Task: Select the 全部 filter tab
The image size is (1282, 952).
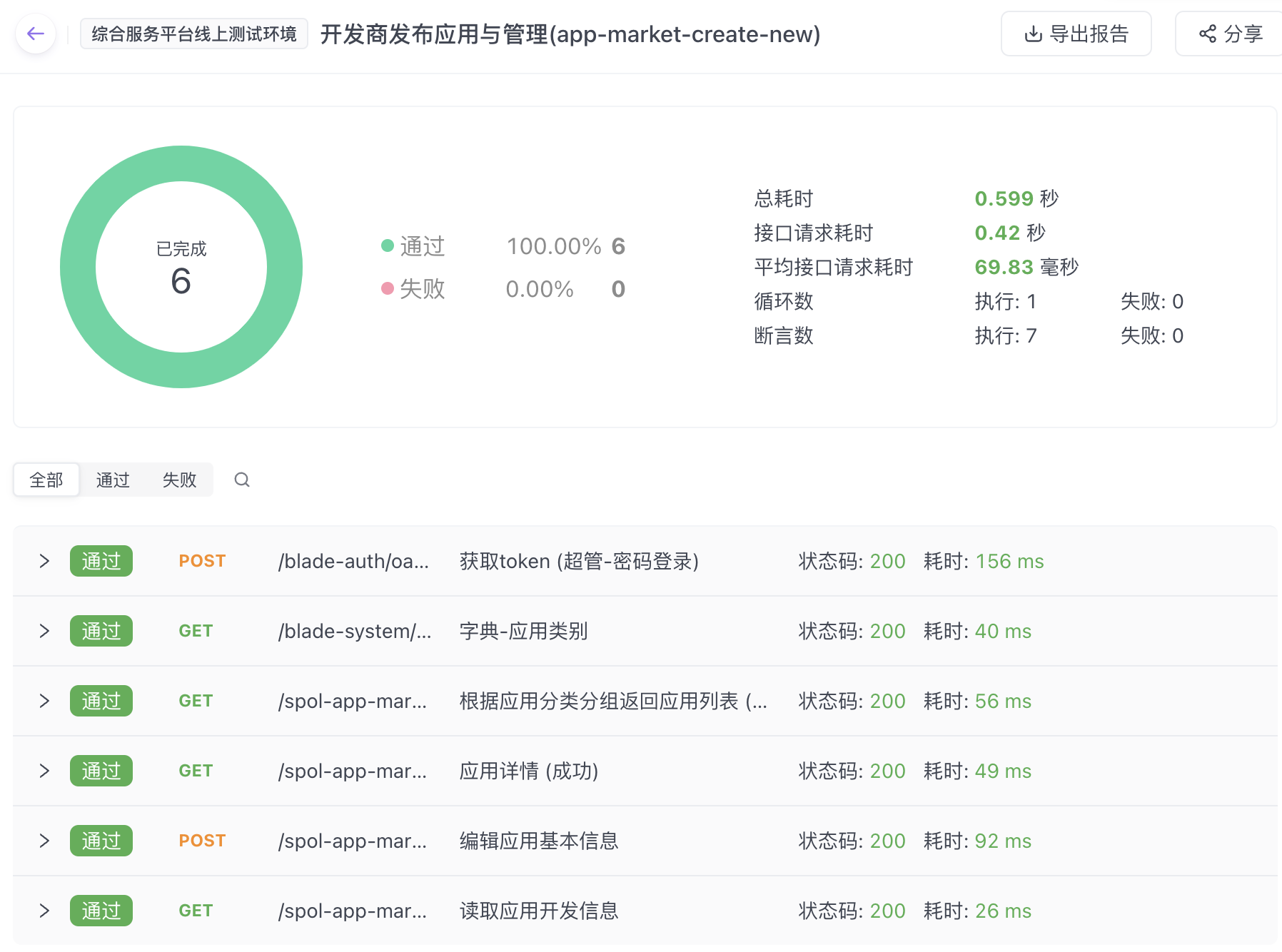Action: coord(46,480)
